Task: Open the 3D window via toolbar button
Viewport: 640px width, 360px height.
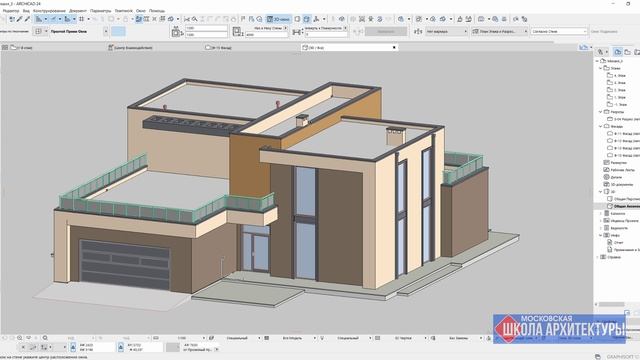Action: click(x=278, y=19)
